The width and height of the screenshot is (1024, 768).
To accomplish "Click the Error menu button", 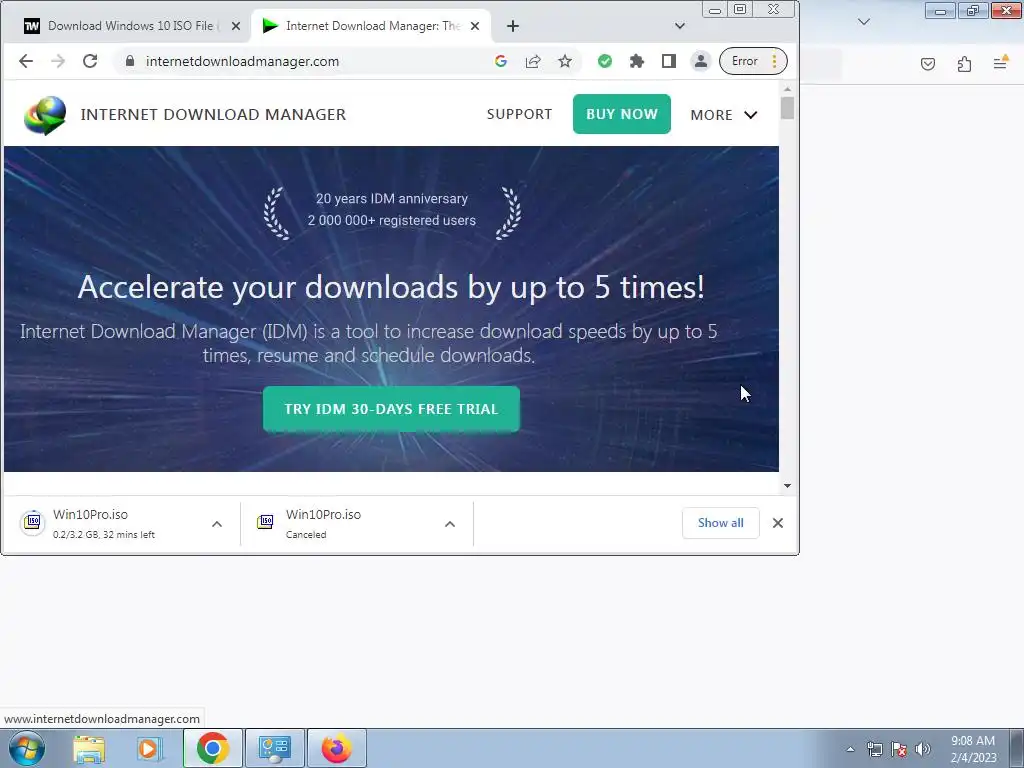I will point(754,61).
